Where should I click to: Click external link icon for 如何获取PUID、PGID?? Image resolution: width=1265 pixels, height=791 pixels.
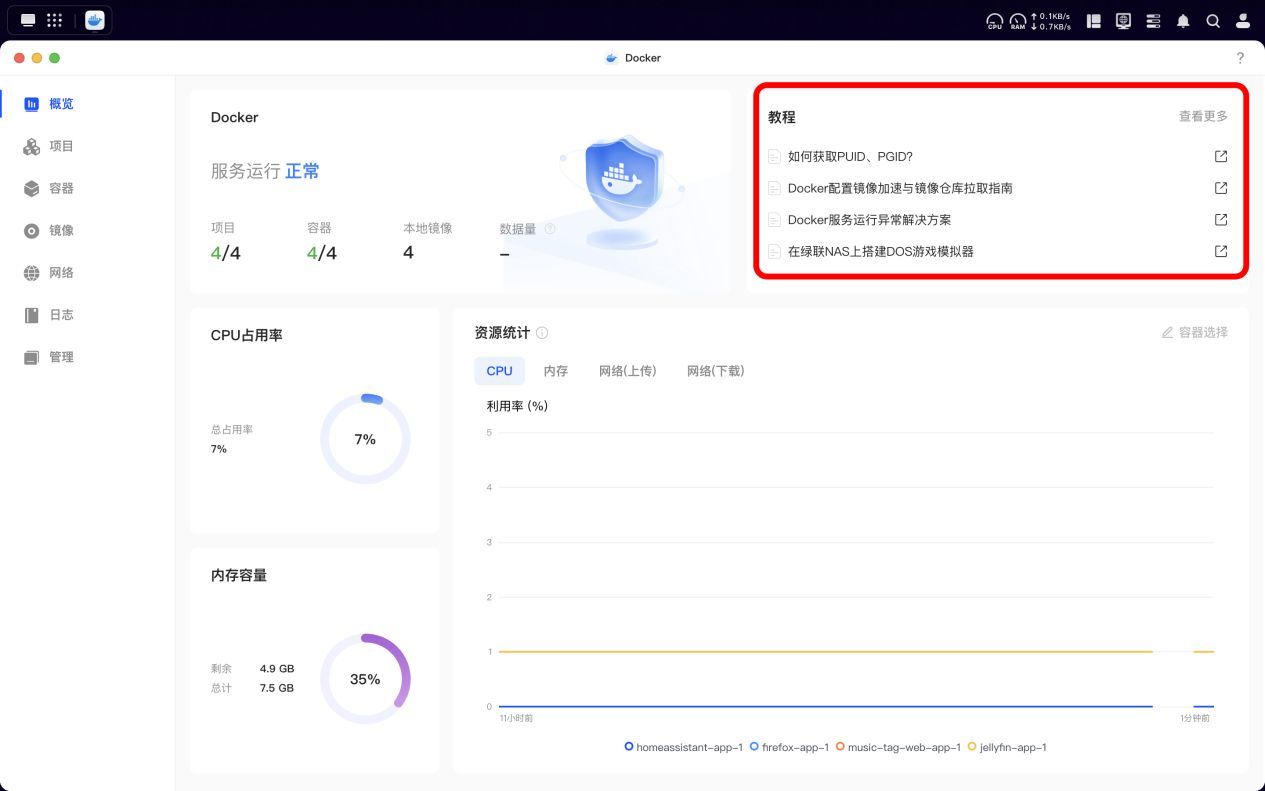[x=1221, y=156]
